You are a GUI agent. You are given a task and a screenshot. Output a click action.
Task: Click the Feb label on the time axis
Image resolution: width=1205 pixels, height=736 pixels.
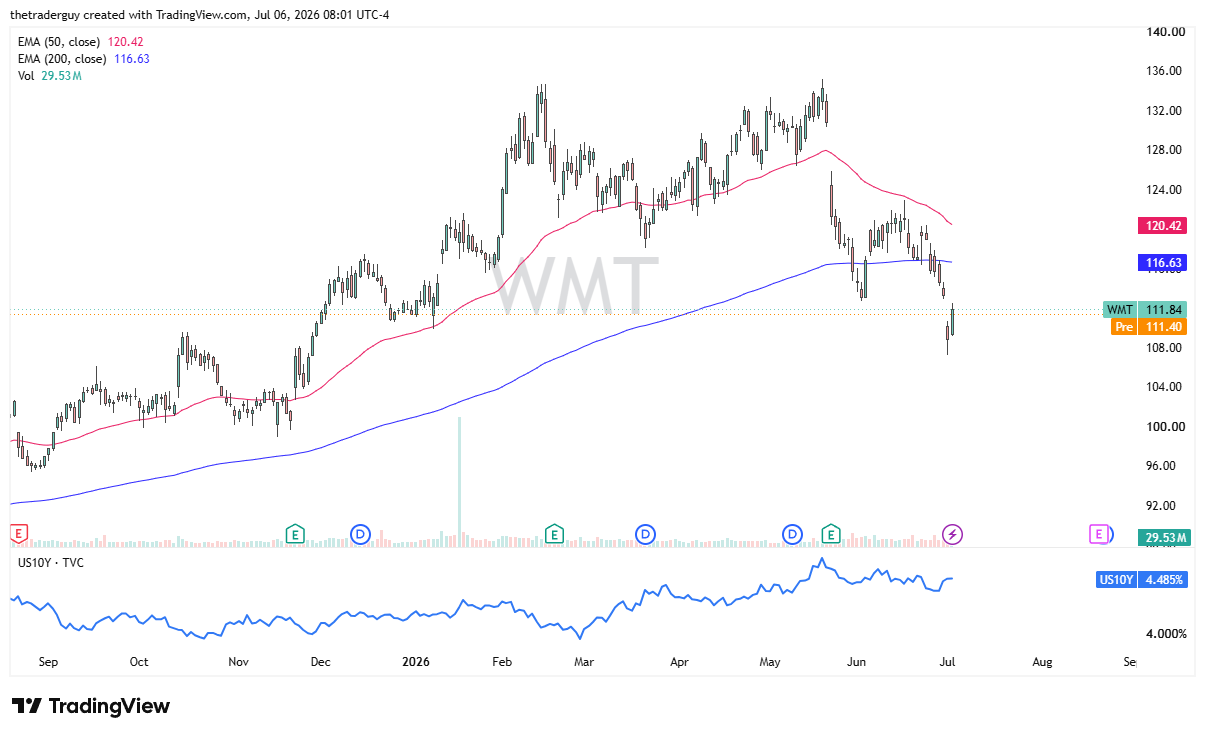[x=503, y=662]
